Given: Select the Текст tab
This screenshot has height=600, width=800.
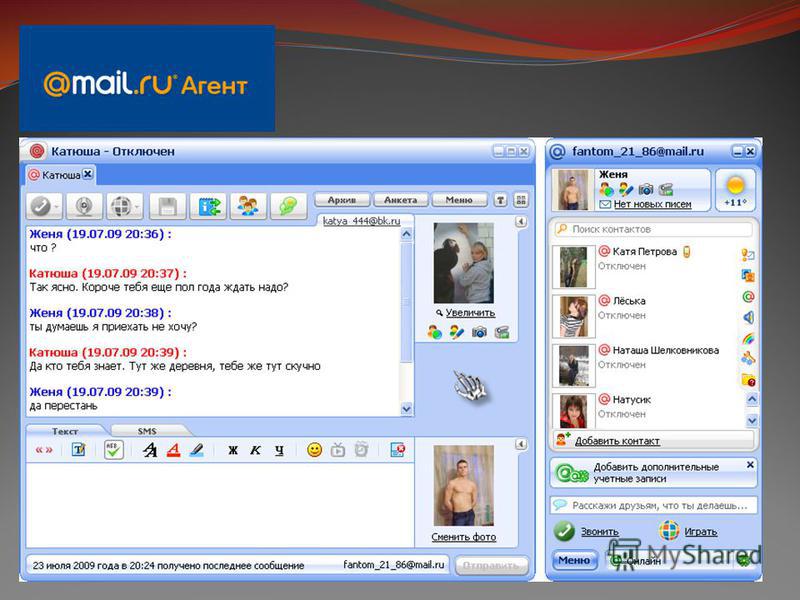Looking at the screenshot, I should click(65, 431).
